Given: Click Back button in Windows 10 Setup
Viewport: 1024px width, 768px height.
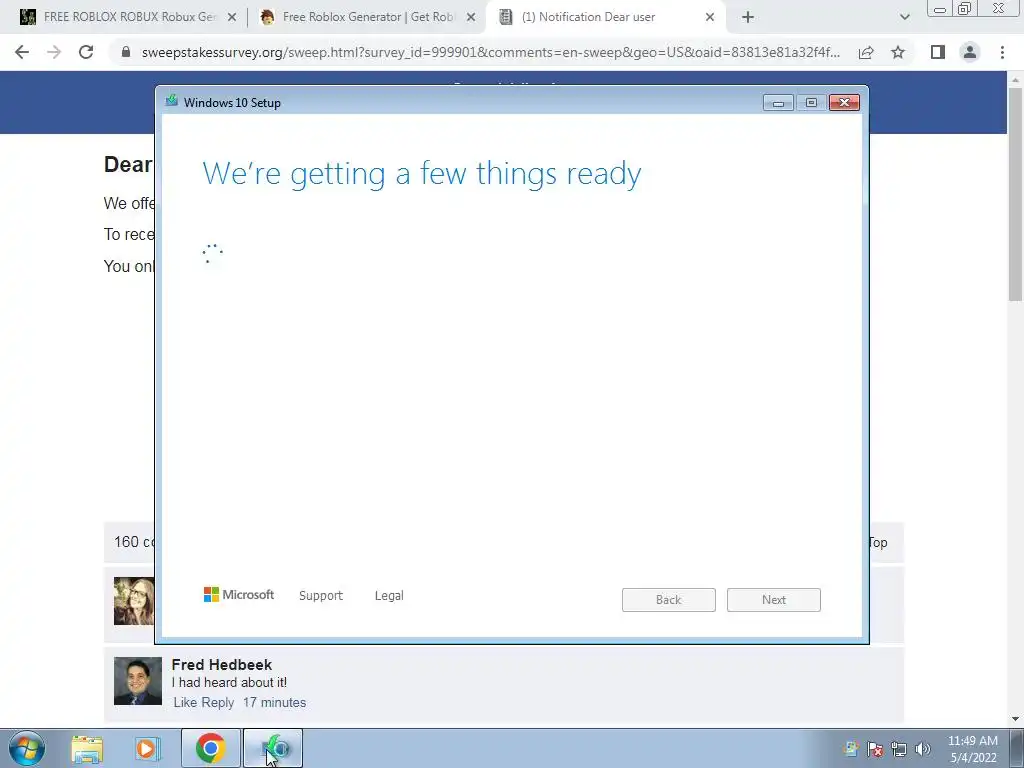Looking at the screenshot, I should pyautogui.click(x=669, y=600).
